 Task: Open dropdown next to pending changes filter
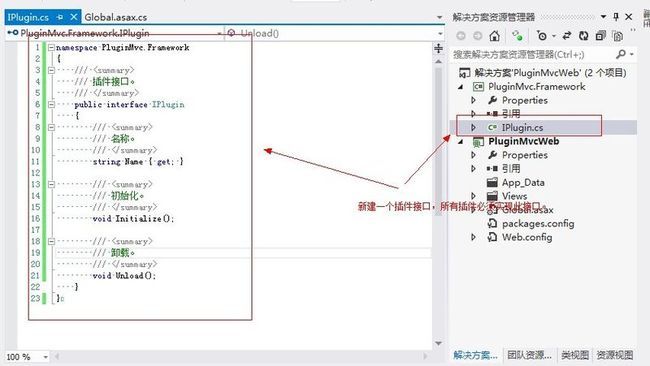coord(554,36)
